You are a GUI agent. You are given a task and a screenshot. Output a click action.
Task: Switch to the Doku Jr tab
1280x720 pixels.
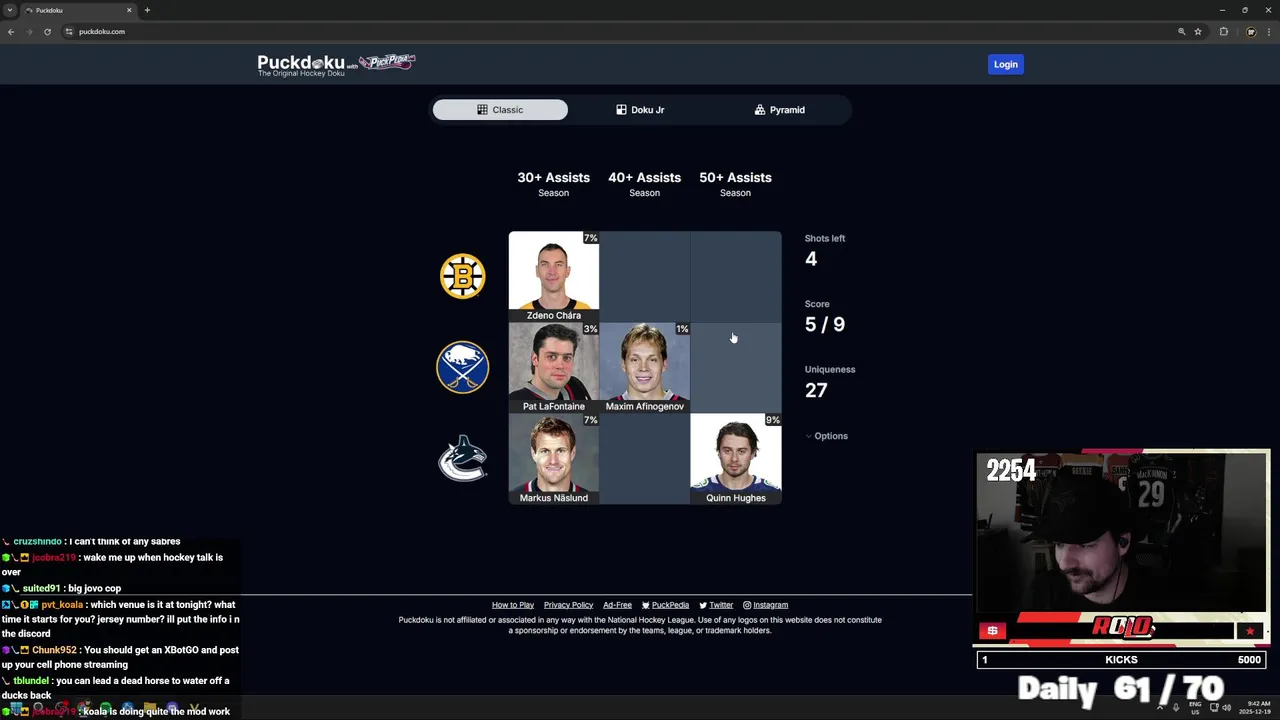pyautogui.click(x=640, y=110)
